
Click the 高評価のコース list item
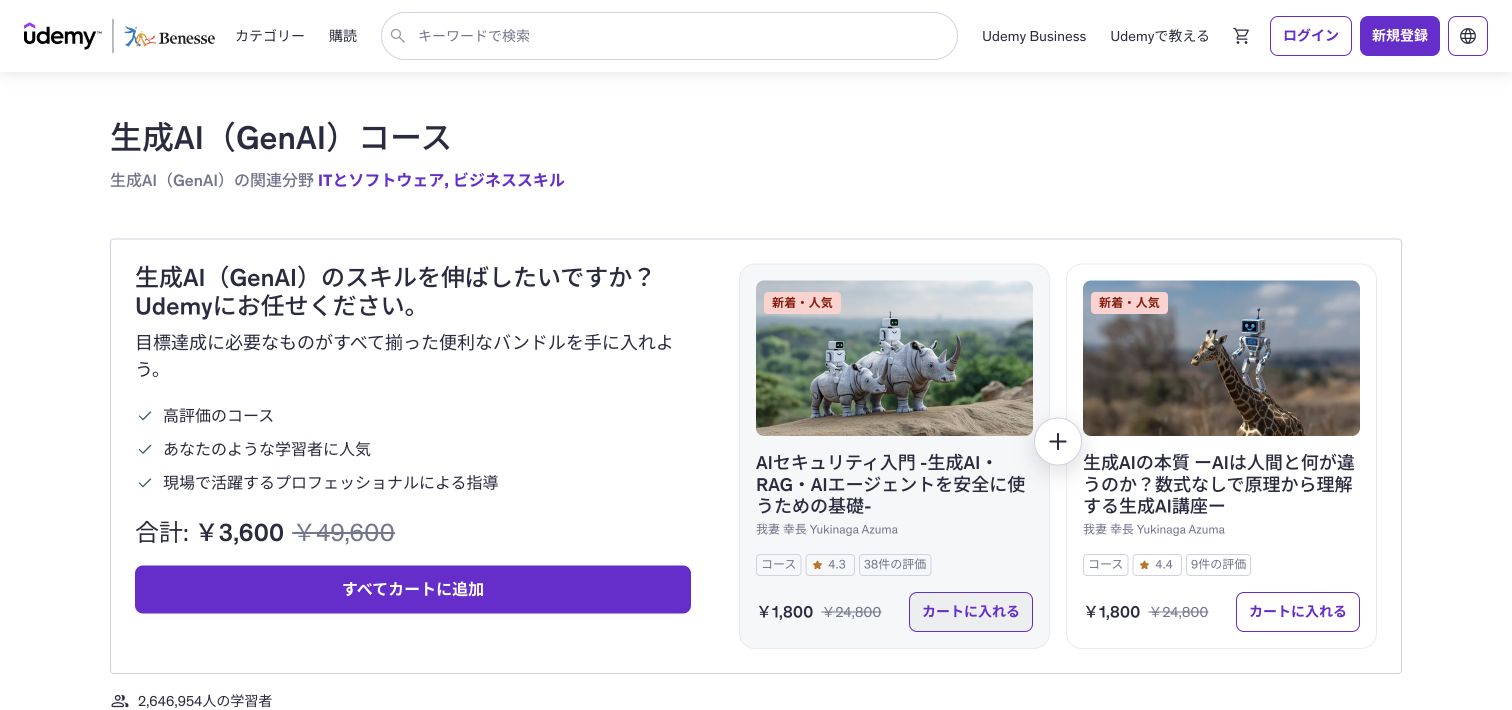(218, 415)
